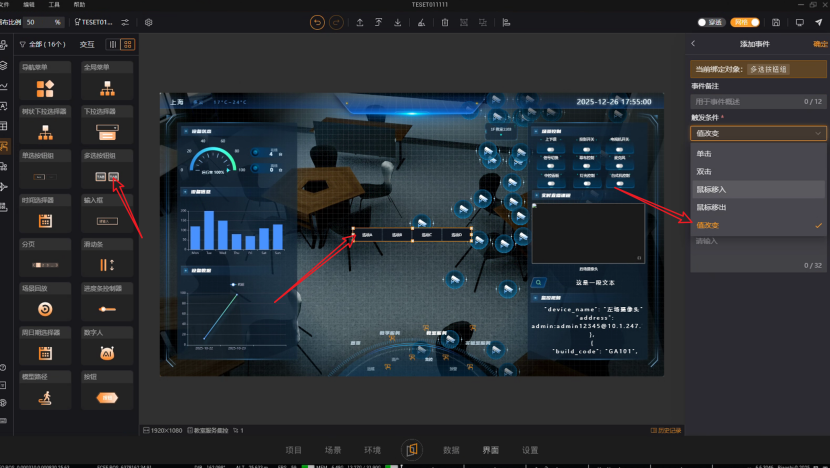
Task: Switch to the 界面 bottom tab
Action: pos(491,450)
